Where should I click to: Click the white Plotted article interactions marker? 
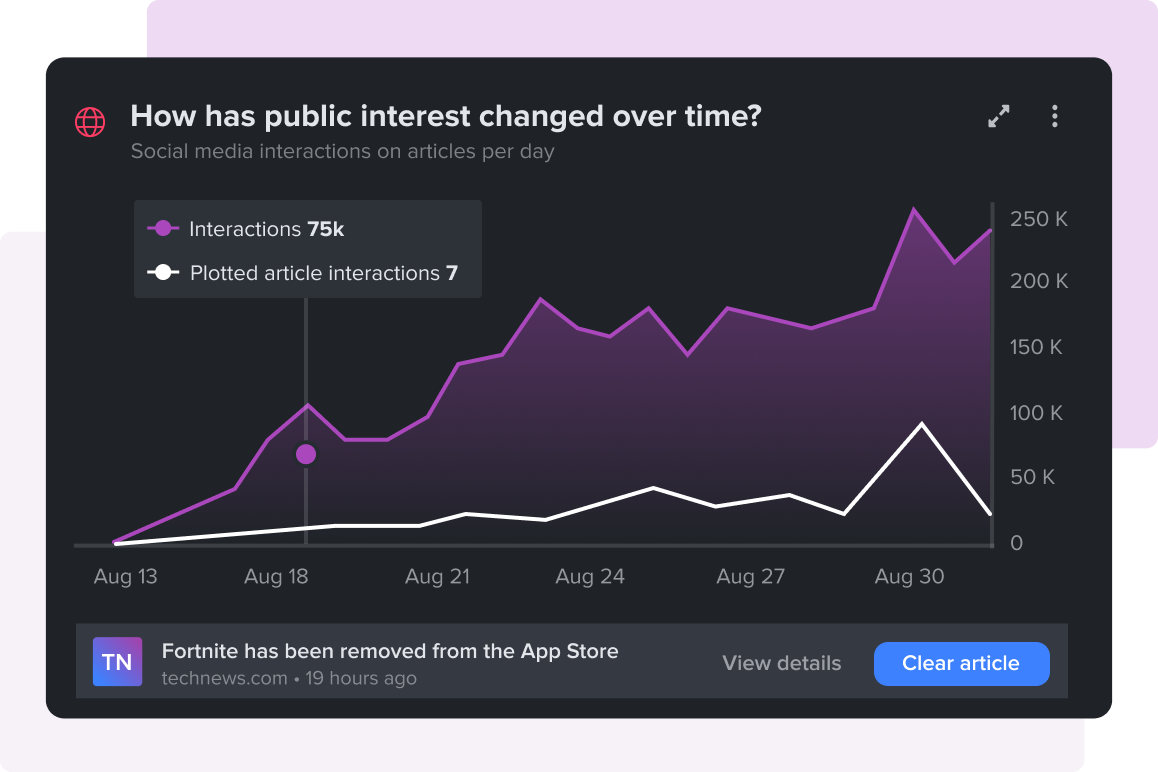[164, 273]
